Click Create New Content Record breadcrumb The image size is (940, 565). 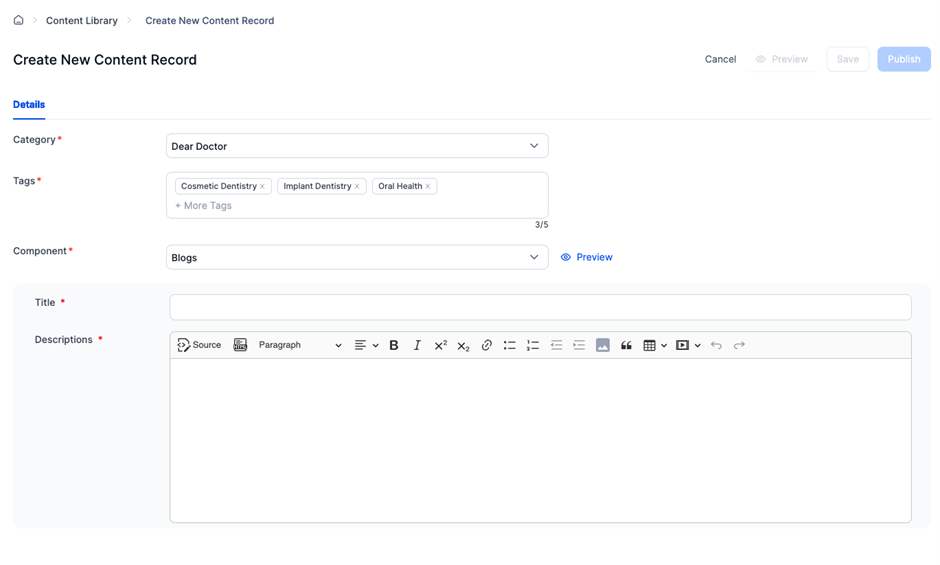[209, 20]
